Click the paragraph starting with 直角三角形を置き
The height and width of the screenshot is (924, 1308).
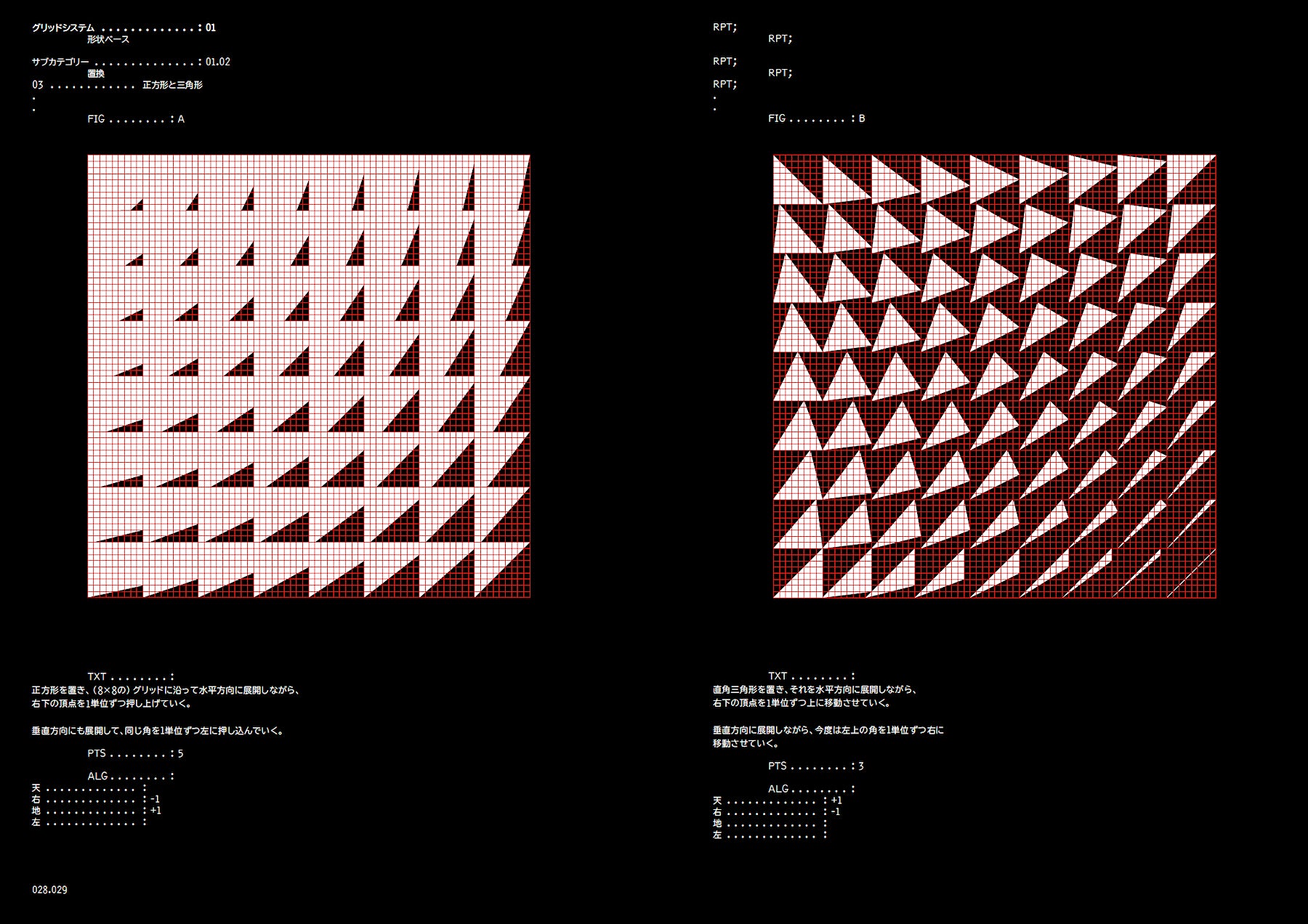(815, 696)
